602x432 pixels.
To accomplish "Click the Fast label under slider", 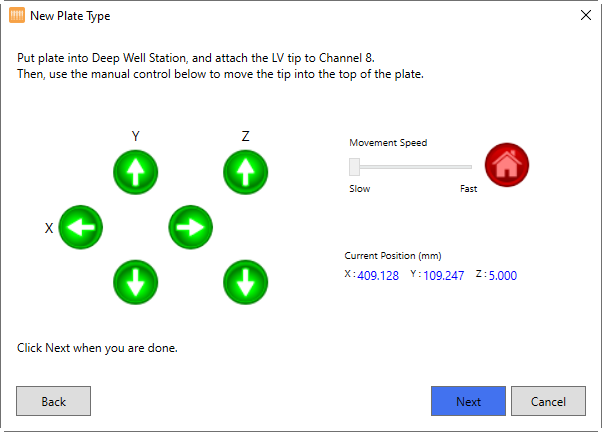I will 468,188.
